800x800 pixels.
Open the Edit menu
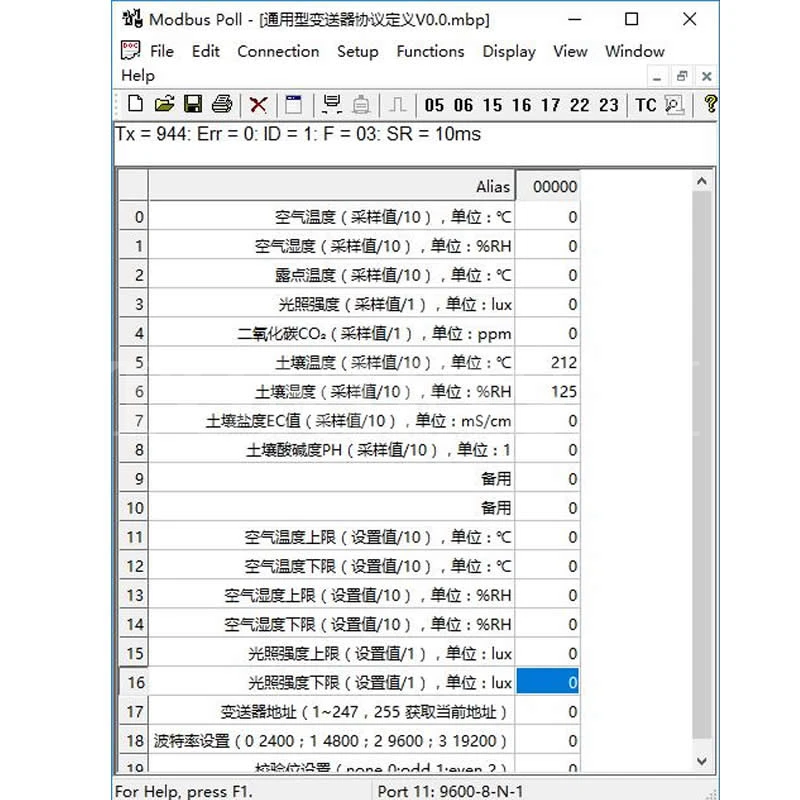point(206,51)
